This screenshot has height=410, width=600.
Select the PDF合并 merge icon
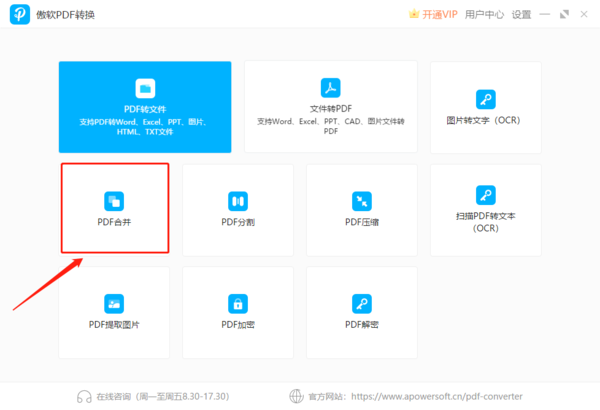114,201
